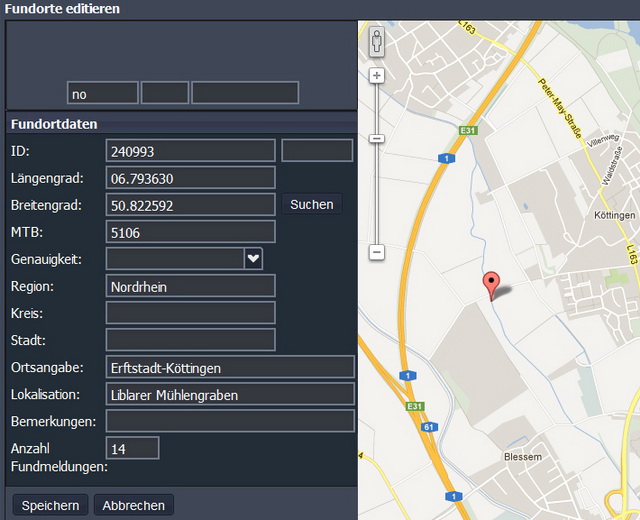
Task: Open the Genauigkeit dropdown arrow
Action: pyautogui.click(x=253, y=259)
